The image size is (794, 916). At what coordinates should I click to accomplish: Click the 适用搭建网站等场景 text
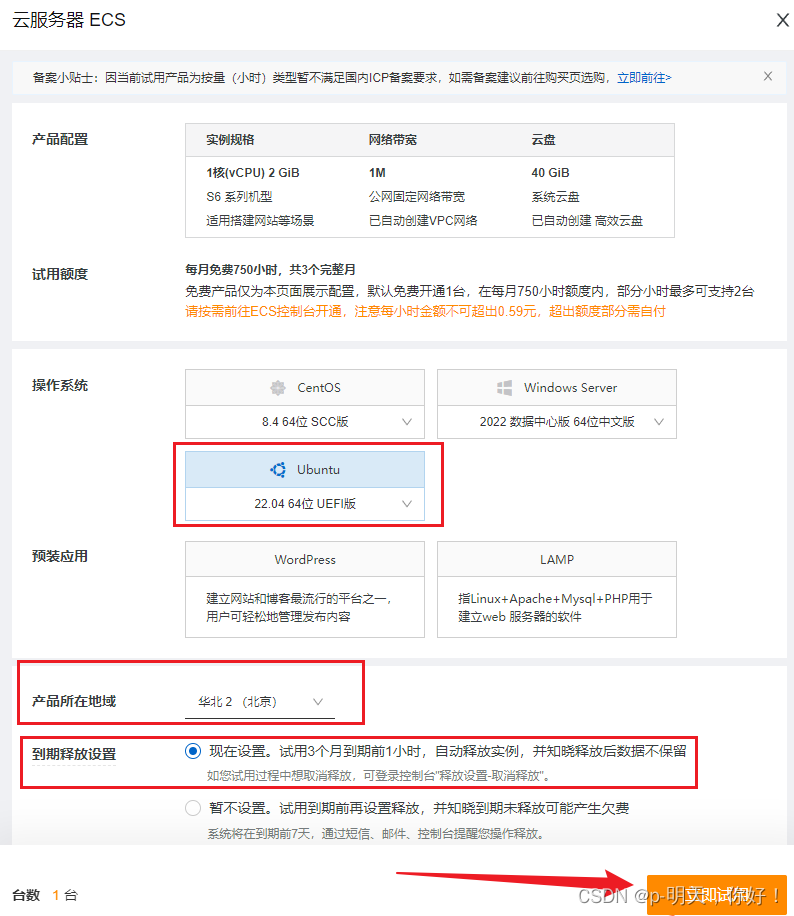(260, 221)
